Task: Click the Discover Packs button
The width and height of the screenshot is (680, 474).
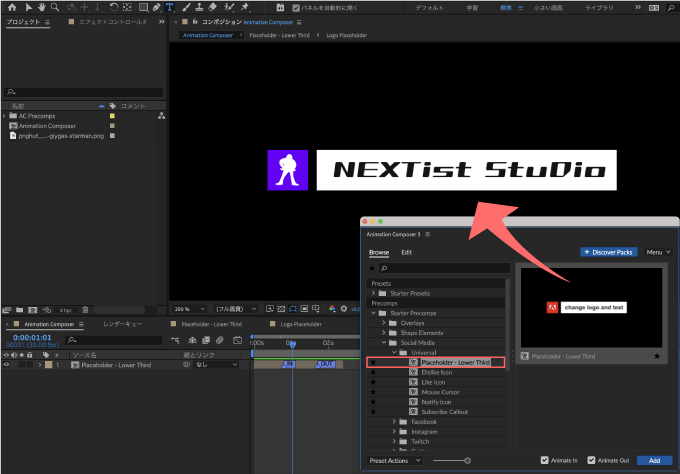Action: (609, 252)
